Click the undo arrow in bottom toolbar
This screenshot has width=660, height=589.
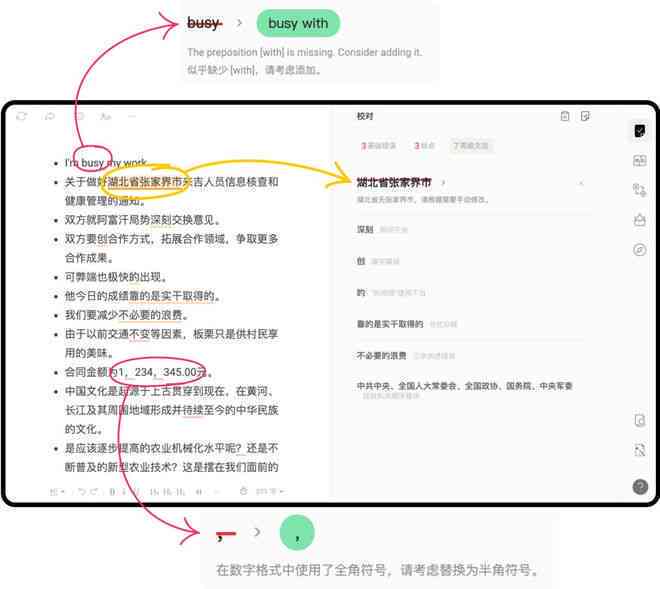click(x=82, y=491)
